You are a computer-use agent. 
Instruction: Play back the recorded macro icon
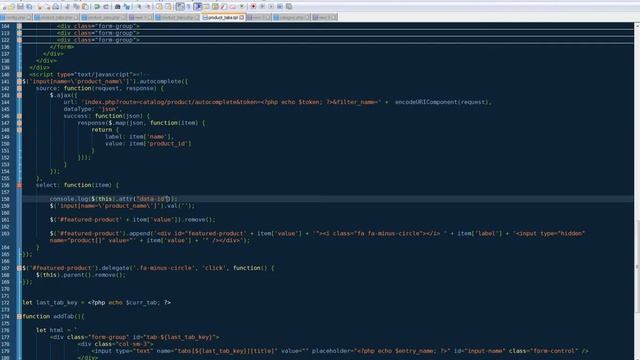click(x=271, y=7)
